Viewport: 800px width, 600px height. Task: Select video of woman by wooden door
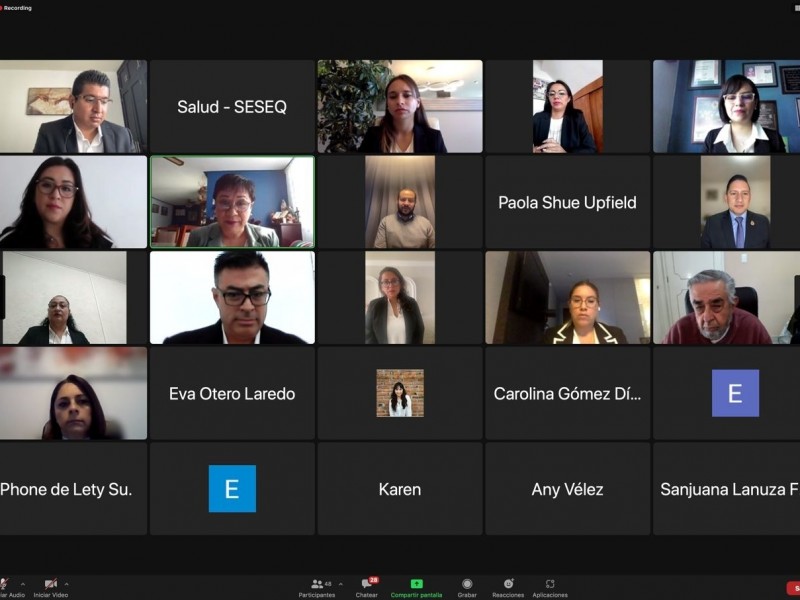click(x=567, y=106)
